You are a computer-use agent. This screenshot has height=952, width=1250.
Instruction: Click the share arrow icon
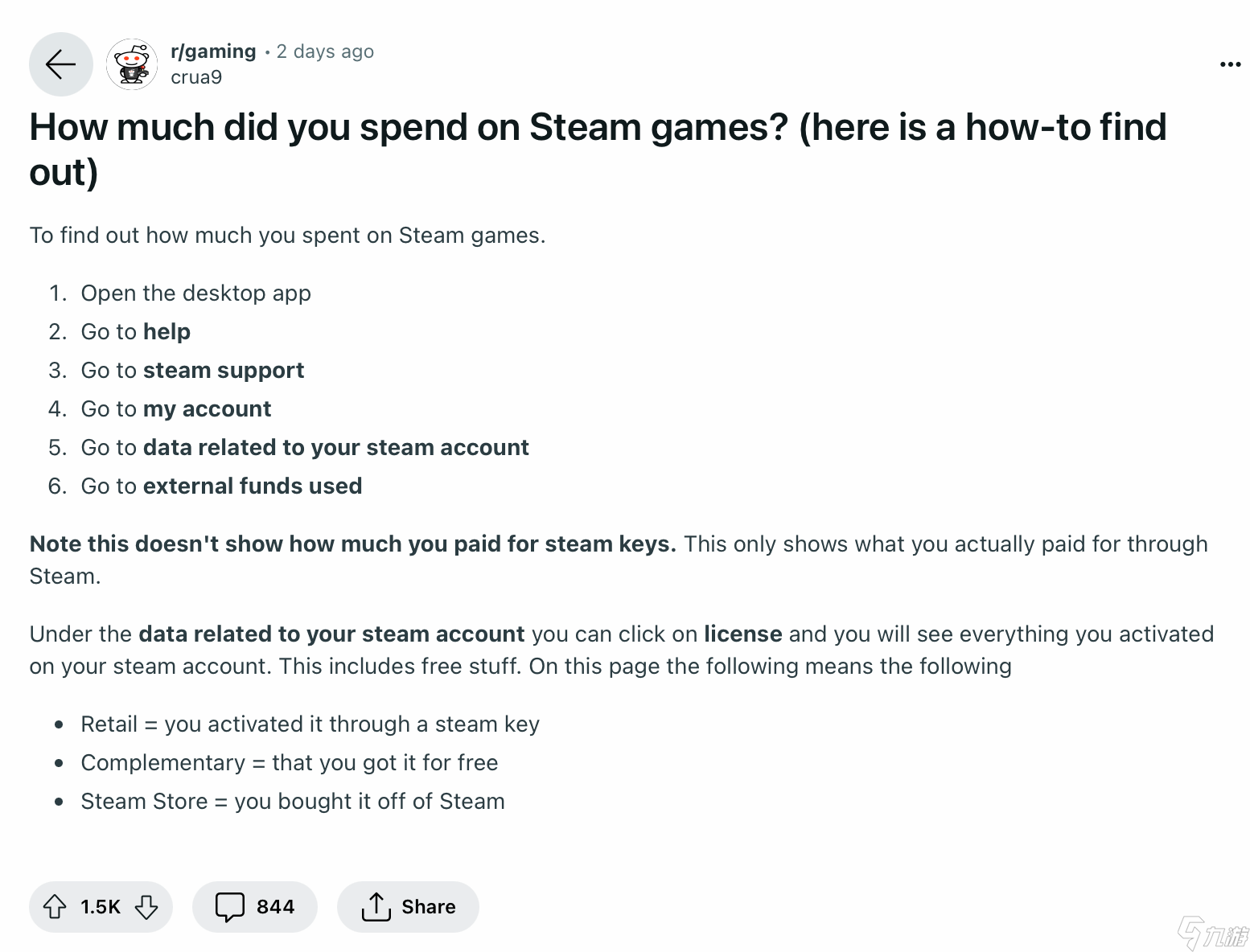376,907
